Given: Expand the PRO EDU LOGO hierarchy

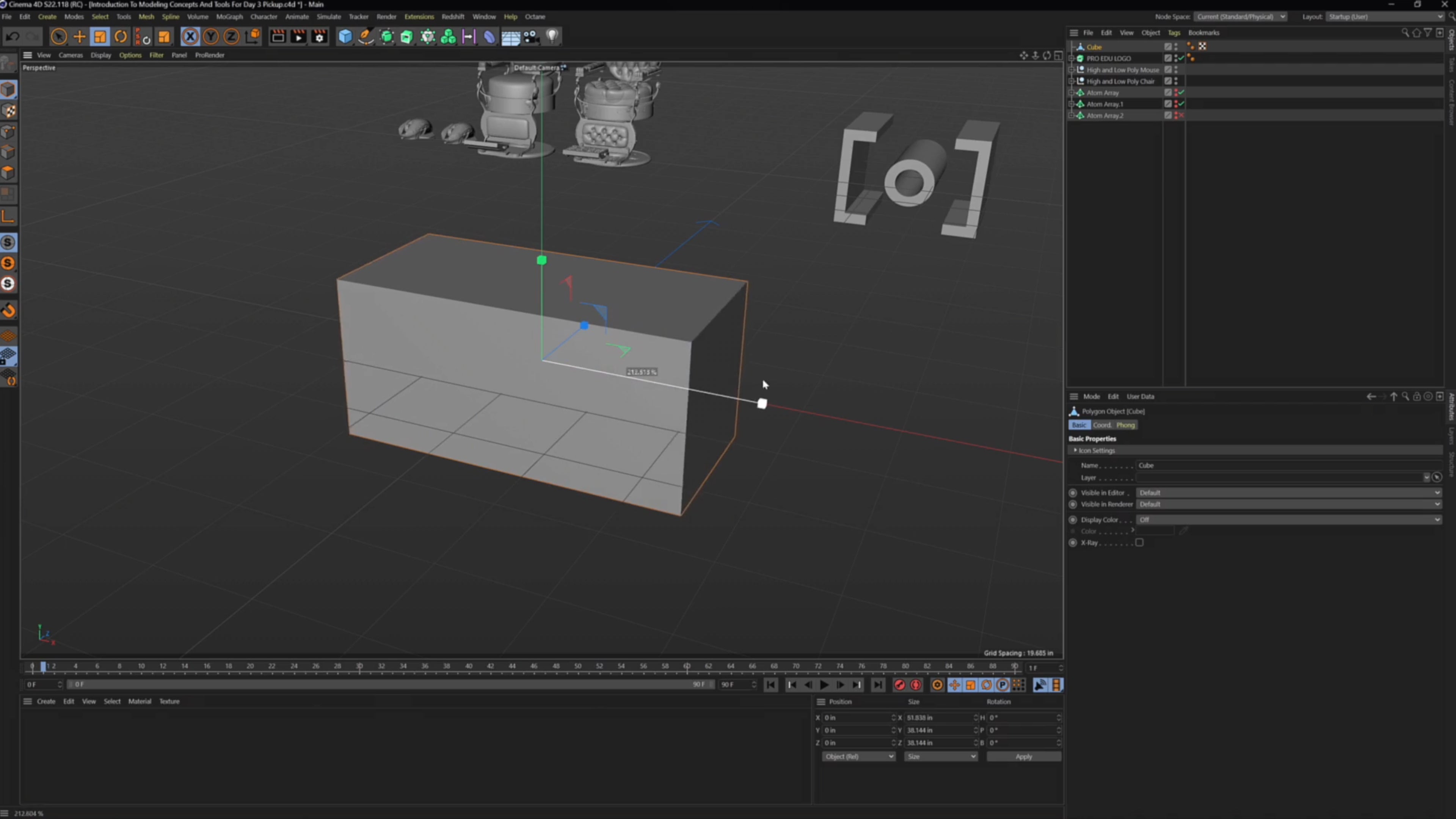Looking at the screenshot, I should point(1072,58).
